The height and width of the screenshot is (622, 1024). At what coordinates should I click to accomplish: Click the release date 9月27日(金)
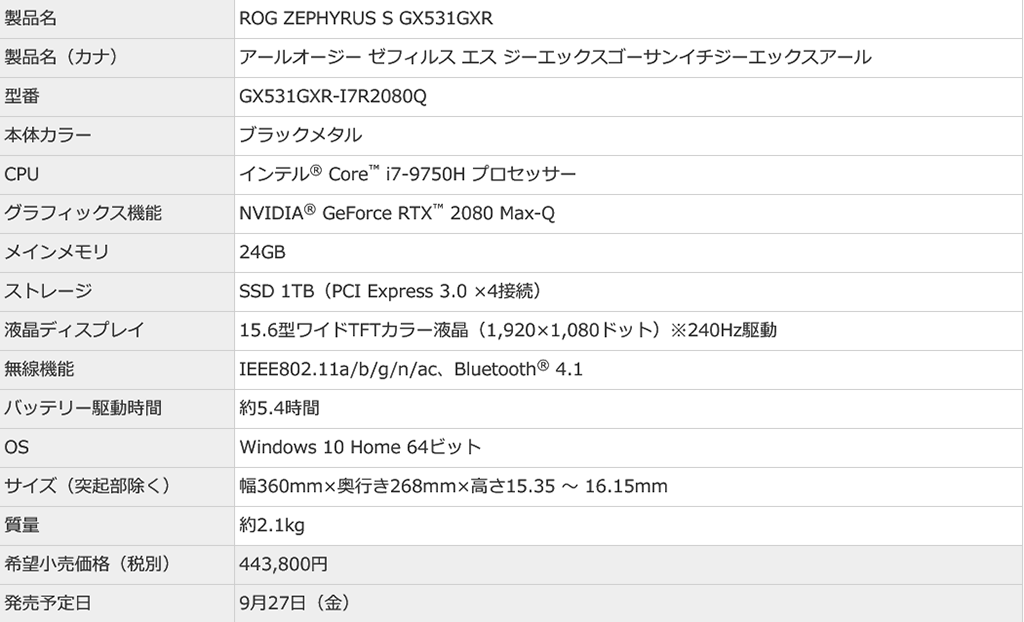point(295,603)
